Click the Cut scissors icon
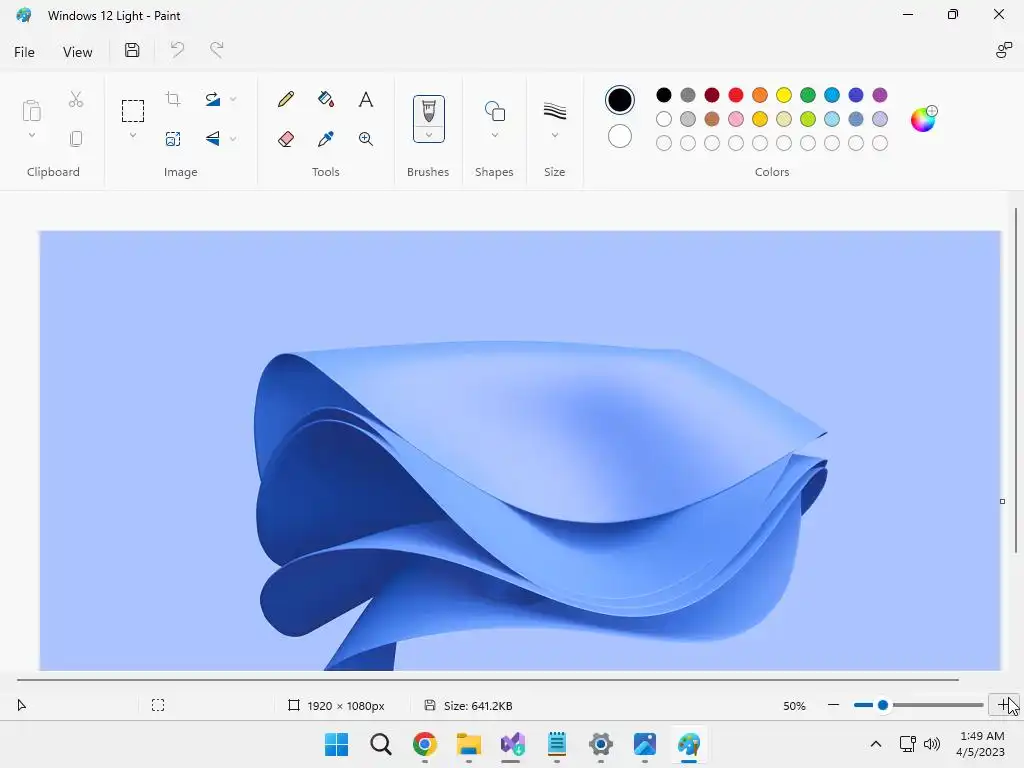Viewport: 1024px width, 768px height. point(76,99)
